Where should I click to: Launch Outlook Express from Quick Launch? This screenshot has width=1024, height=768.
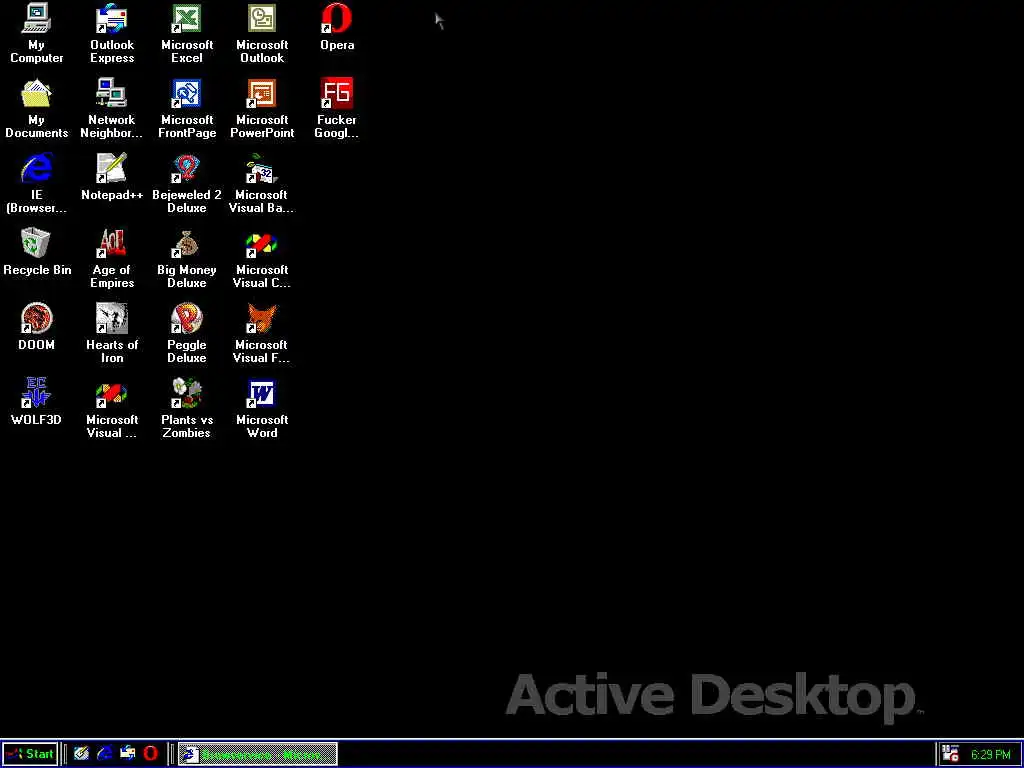tap(127, 754)
